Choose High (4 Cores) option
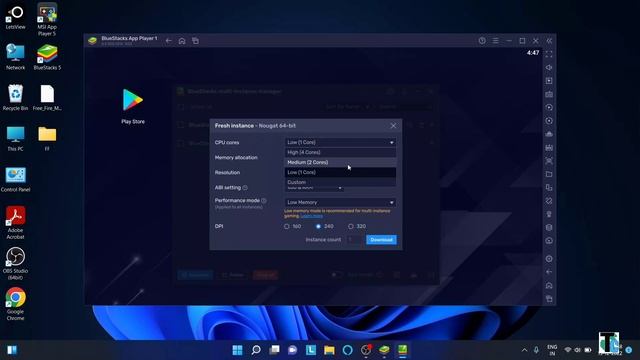The width and height of the screenshot is (640, 360). click(340, 152)
